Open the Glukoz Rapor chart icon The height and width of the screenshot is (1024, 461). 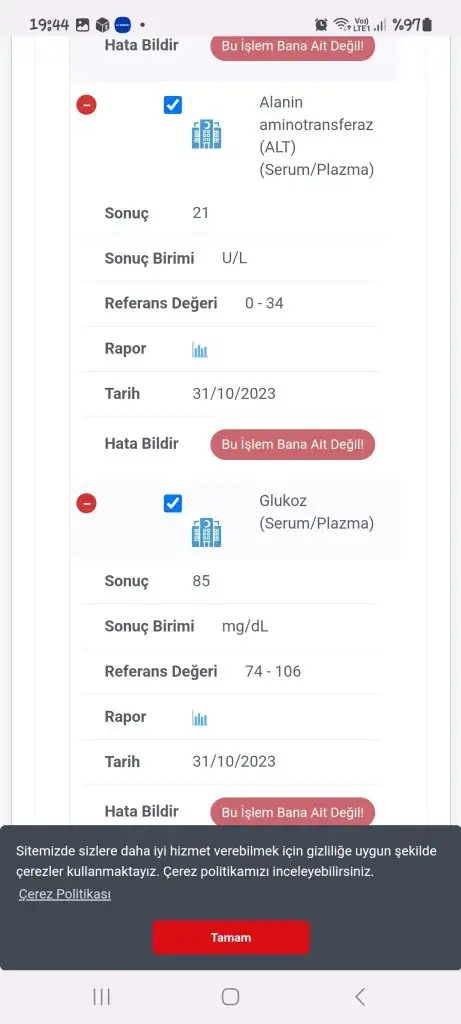200,718
